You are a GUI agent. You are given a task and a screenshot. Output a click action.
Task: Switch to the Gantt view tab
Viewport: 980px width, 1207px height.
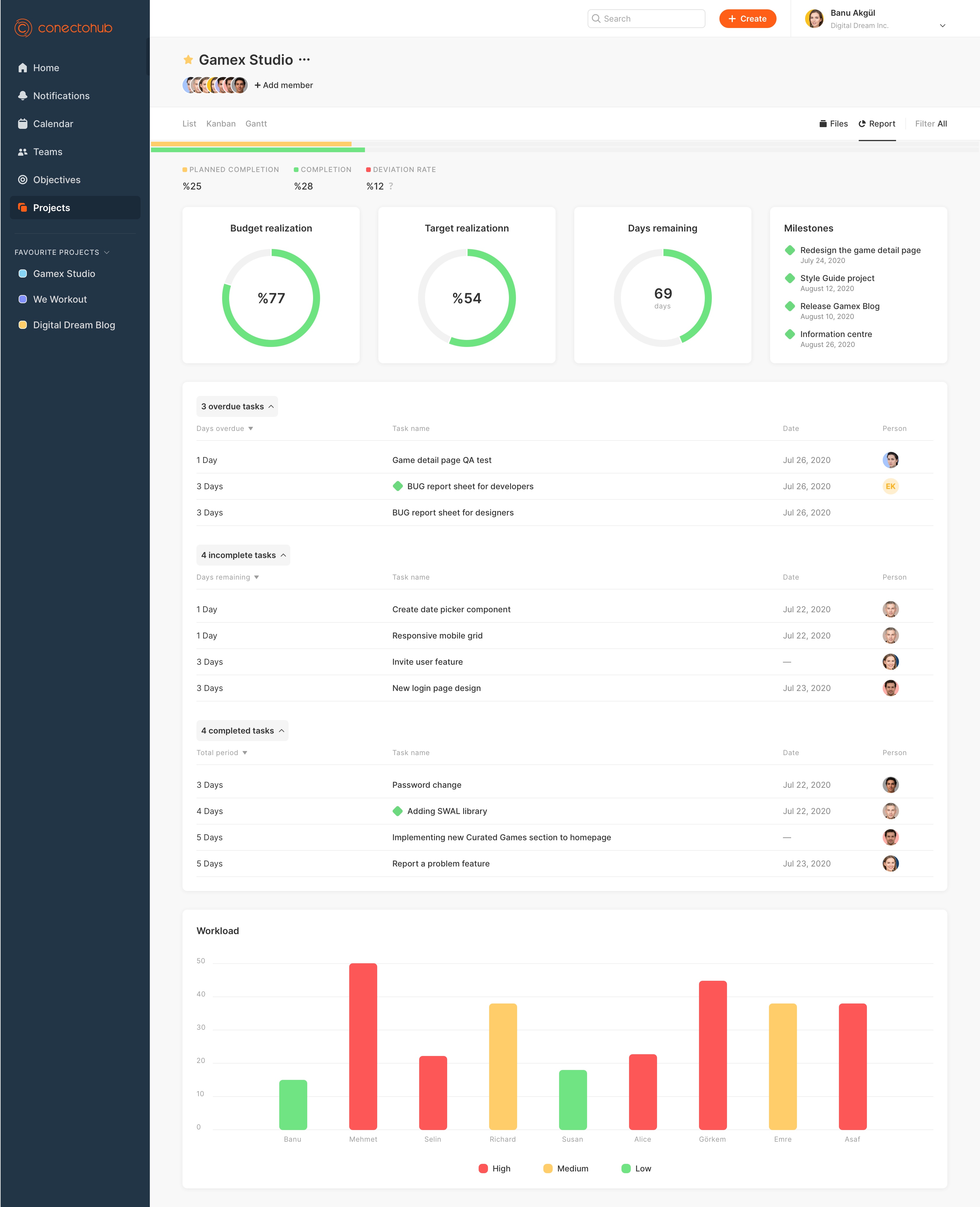tap(256, 124)
